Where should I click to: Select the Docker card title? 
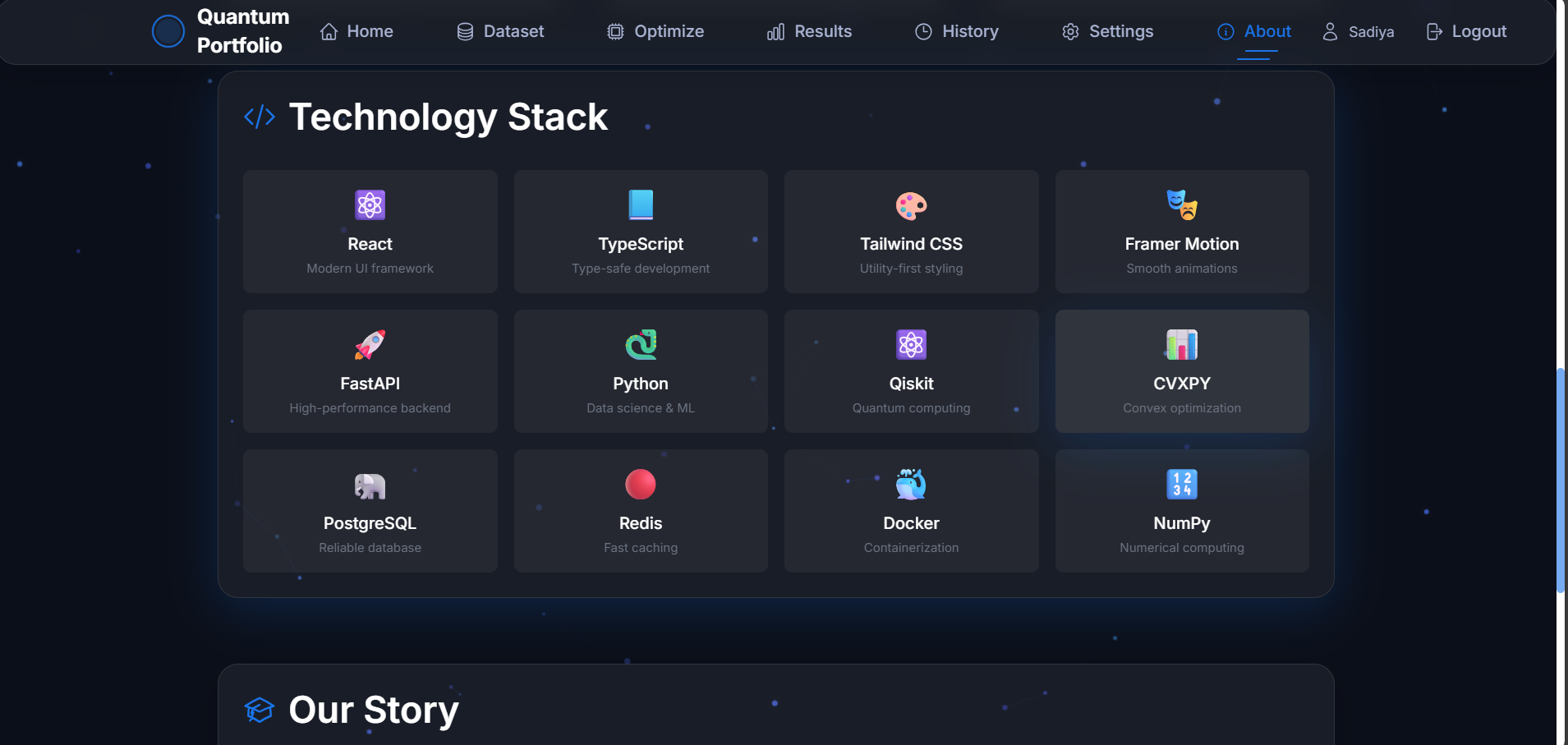click(x=912, y=523)
